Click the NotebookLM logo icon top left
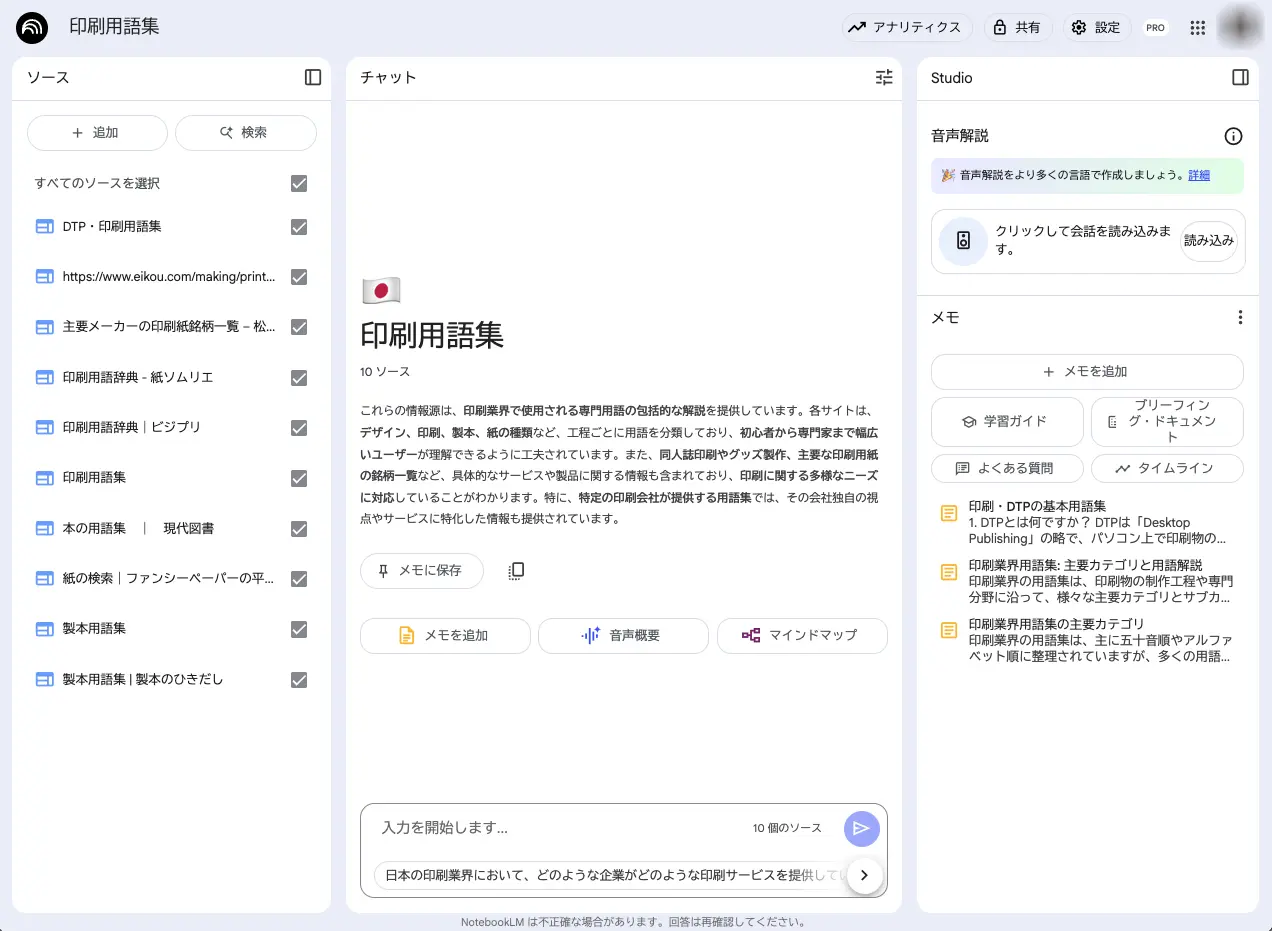 (31, 27)
